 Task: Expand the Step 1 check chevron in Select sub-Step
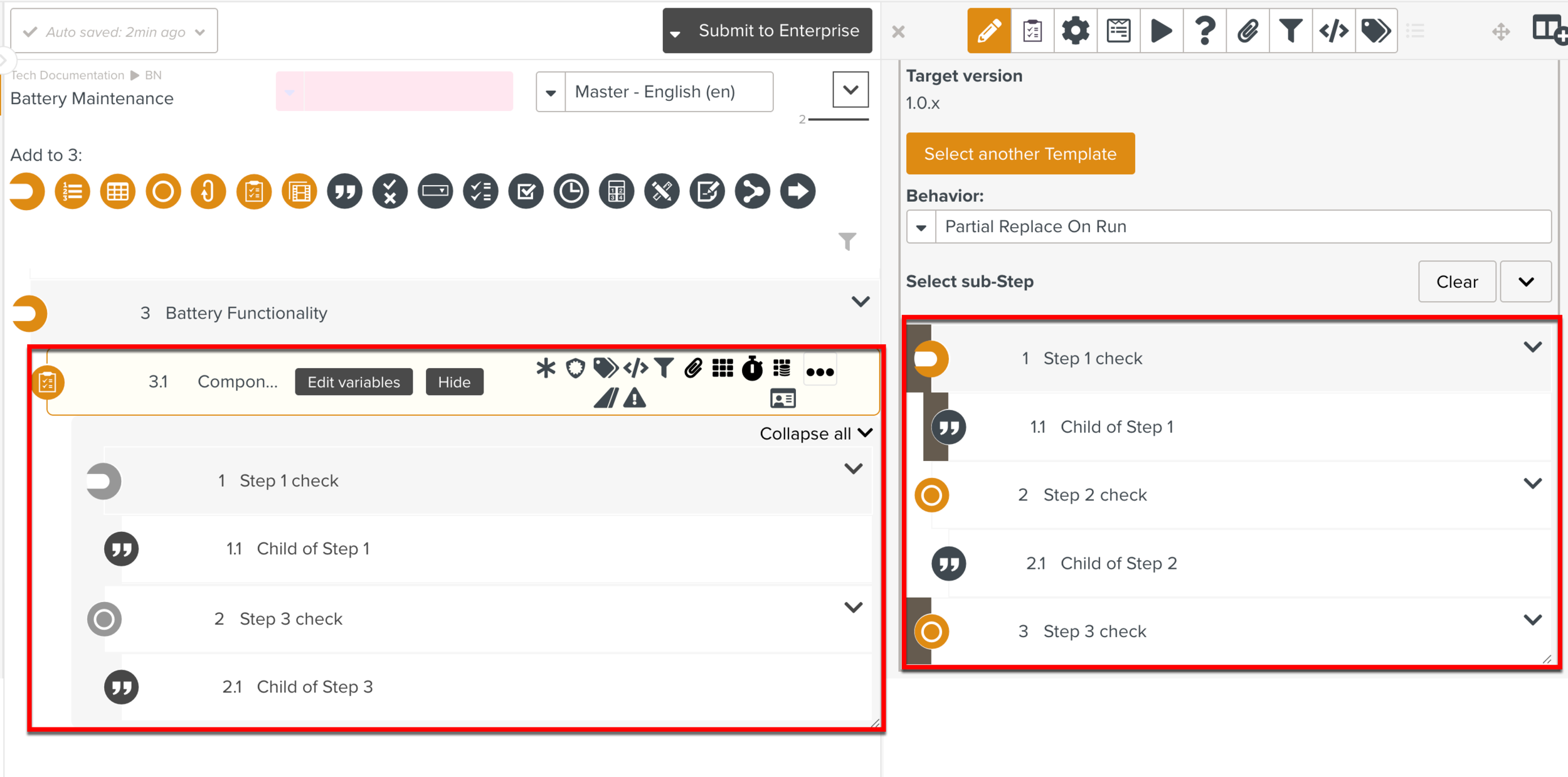click(x=1534, y=346)
